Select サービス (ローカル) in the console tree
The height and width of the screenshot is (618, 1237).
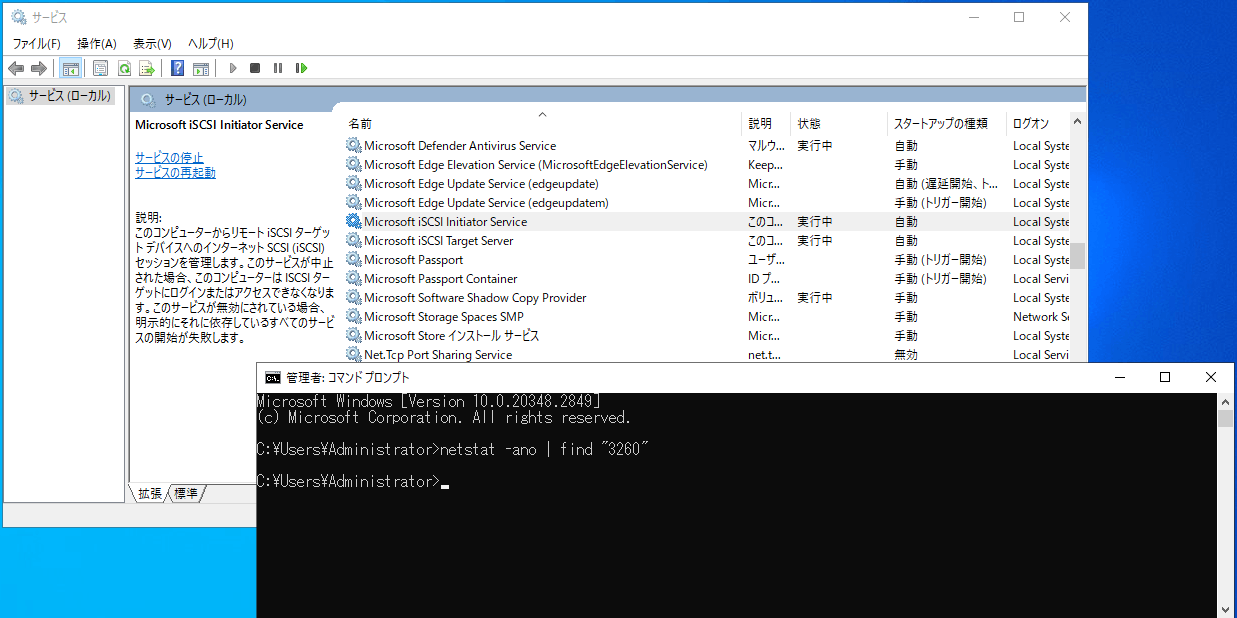(x=60, y=96)
